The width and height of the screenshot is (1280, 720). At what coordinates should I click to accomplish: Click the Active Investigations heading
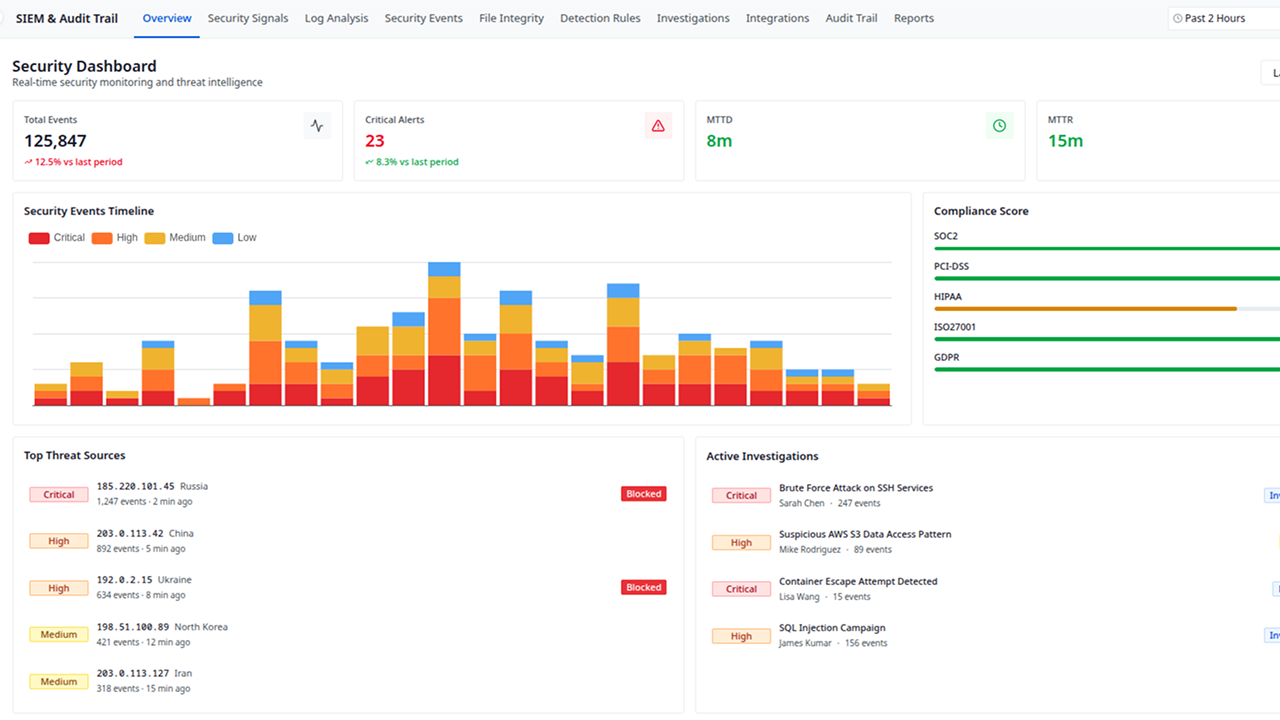[762, 456]
